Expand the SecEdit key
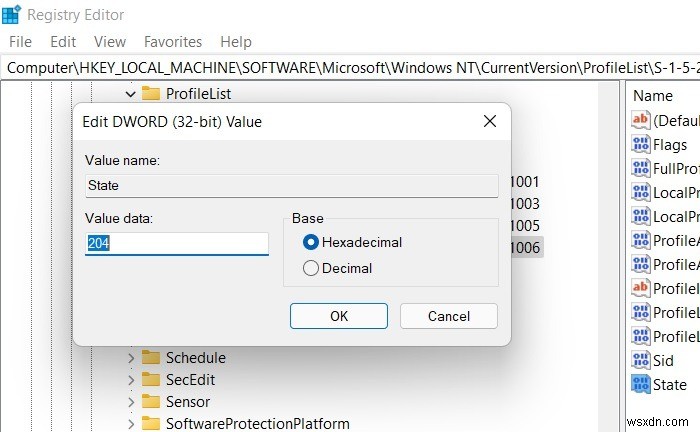 130,379
